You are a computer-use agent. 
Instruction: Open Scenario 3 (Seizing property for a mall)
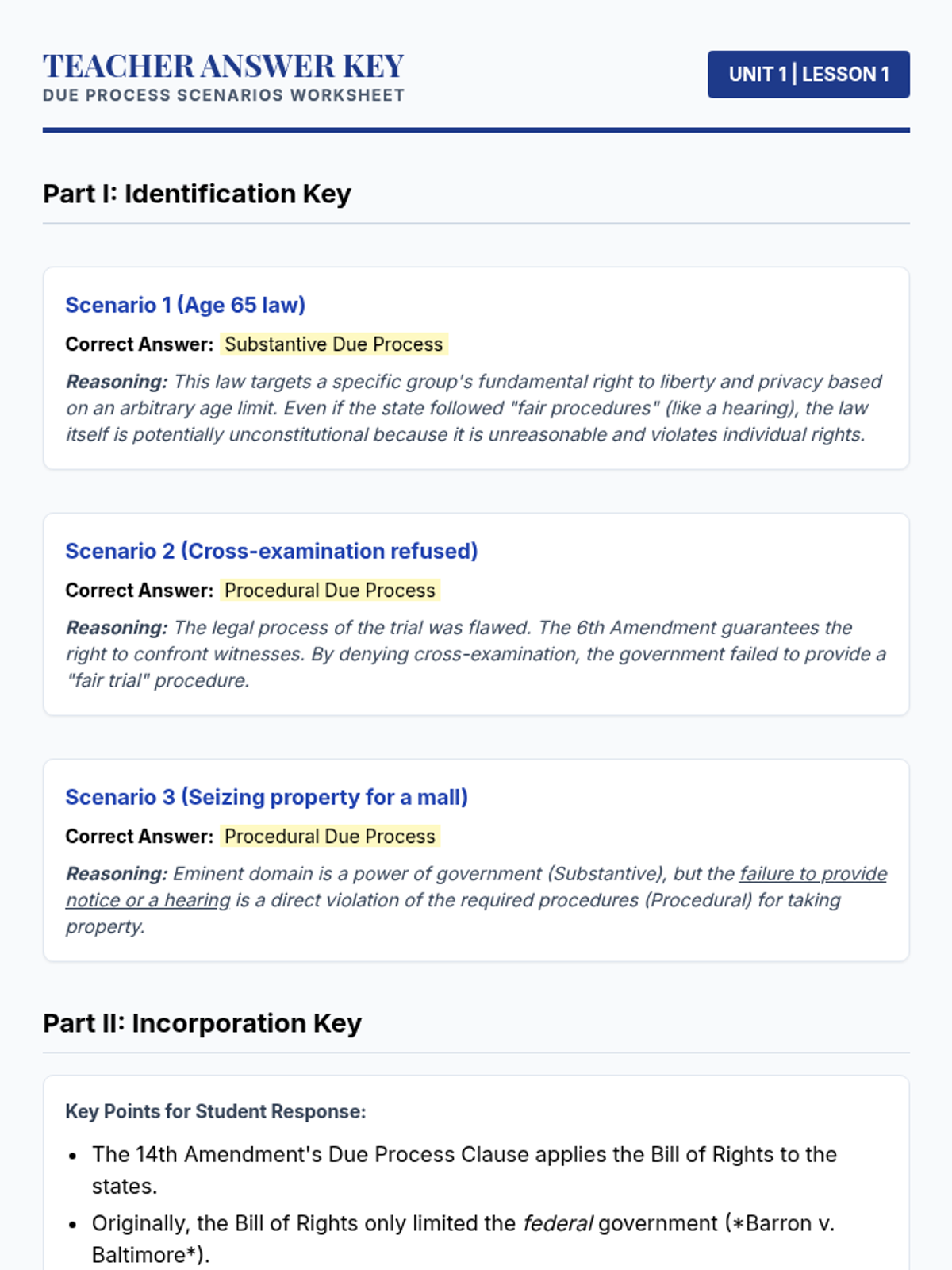(x=267, y=797)
